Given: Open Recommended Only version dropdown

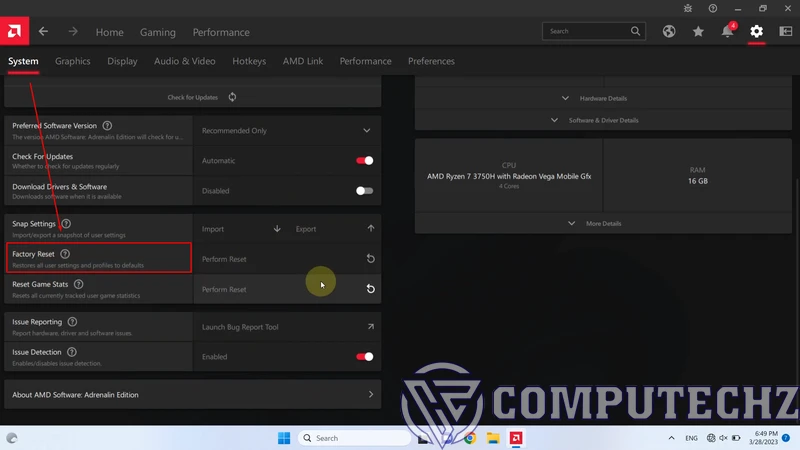Looking at the screenshot, I should coord(287,131).
